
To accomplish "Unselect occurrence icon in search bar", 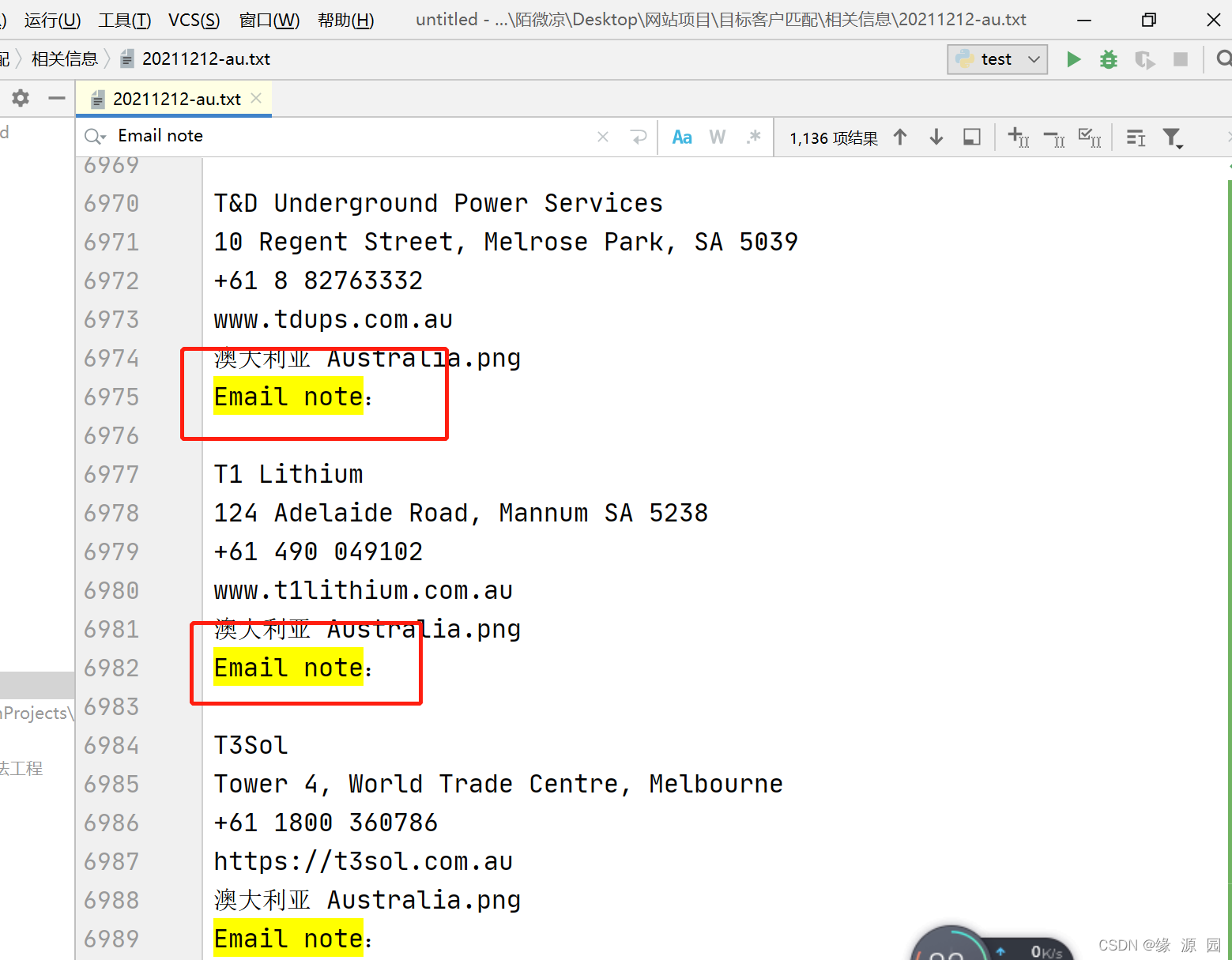I will (1054, 138).
